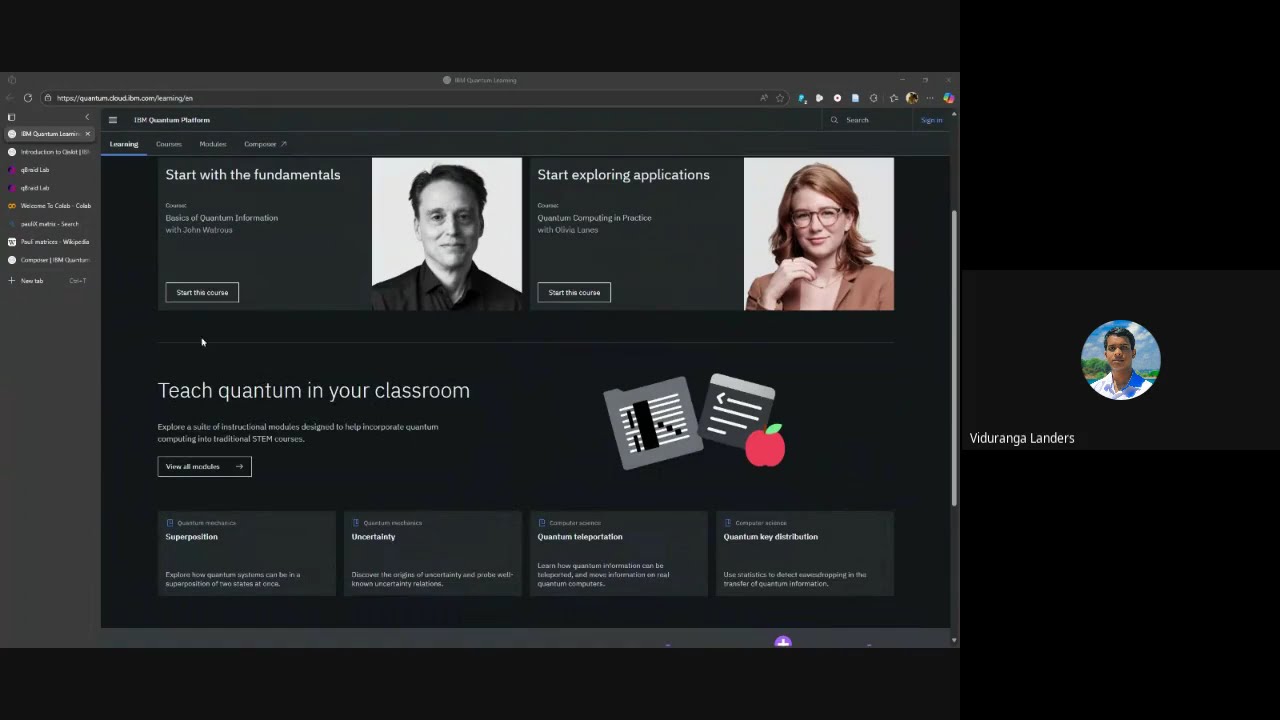
Task: Start the Basics of Quantum Information course
Action: [x=202, y=292]
